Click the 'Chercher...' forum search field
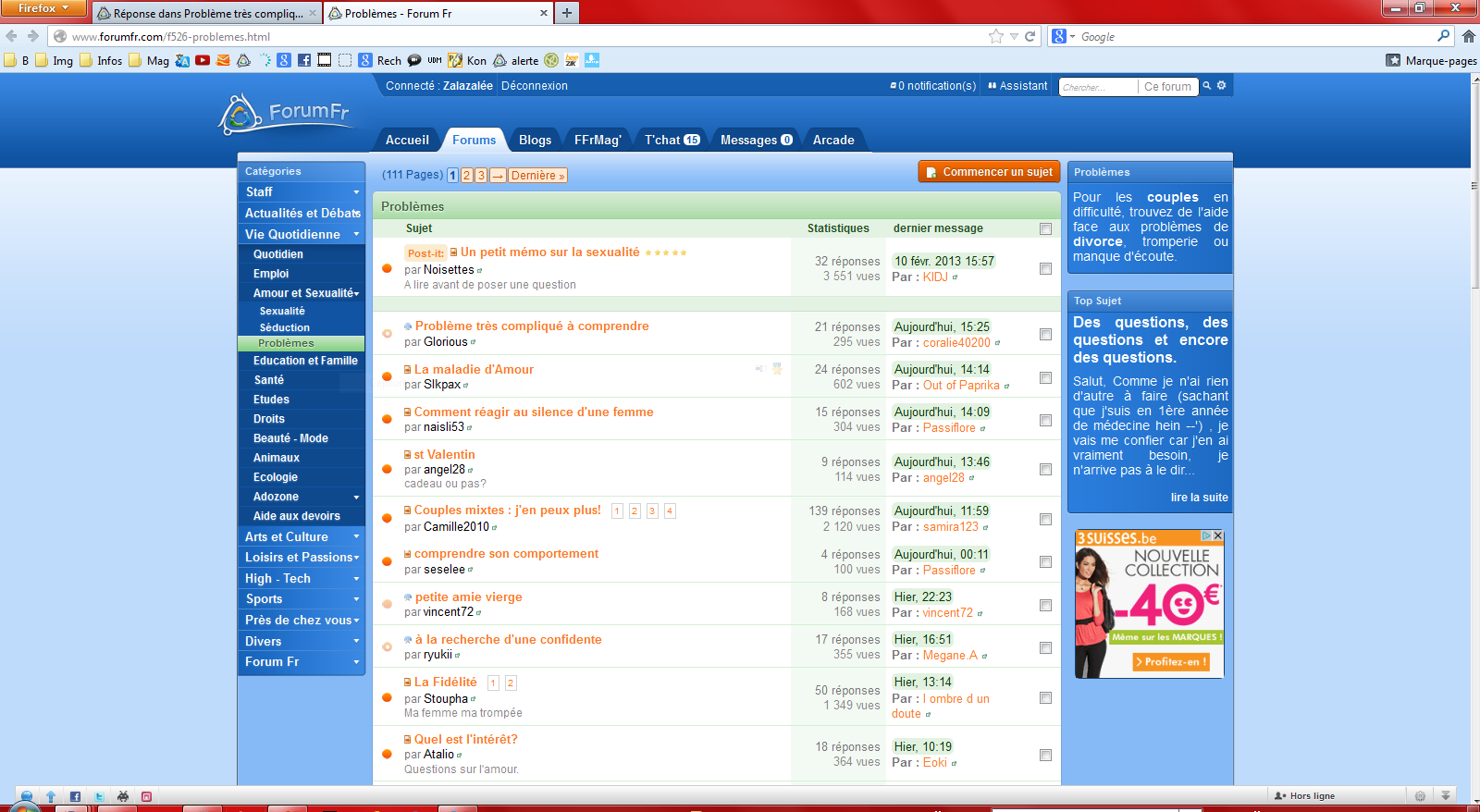Image resolution: width=1480 pixels, height=812 pixels. tap(1097, 87)
